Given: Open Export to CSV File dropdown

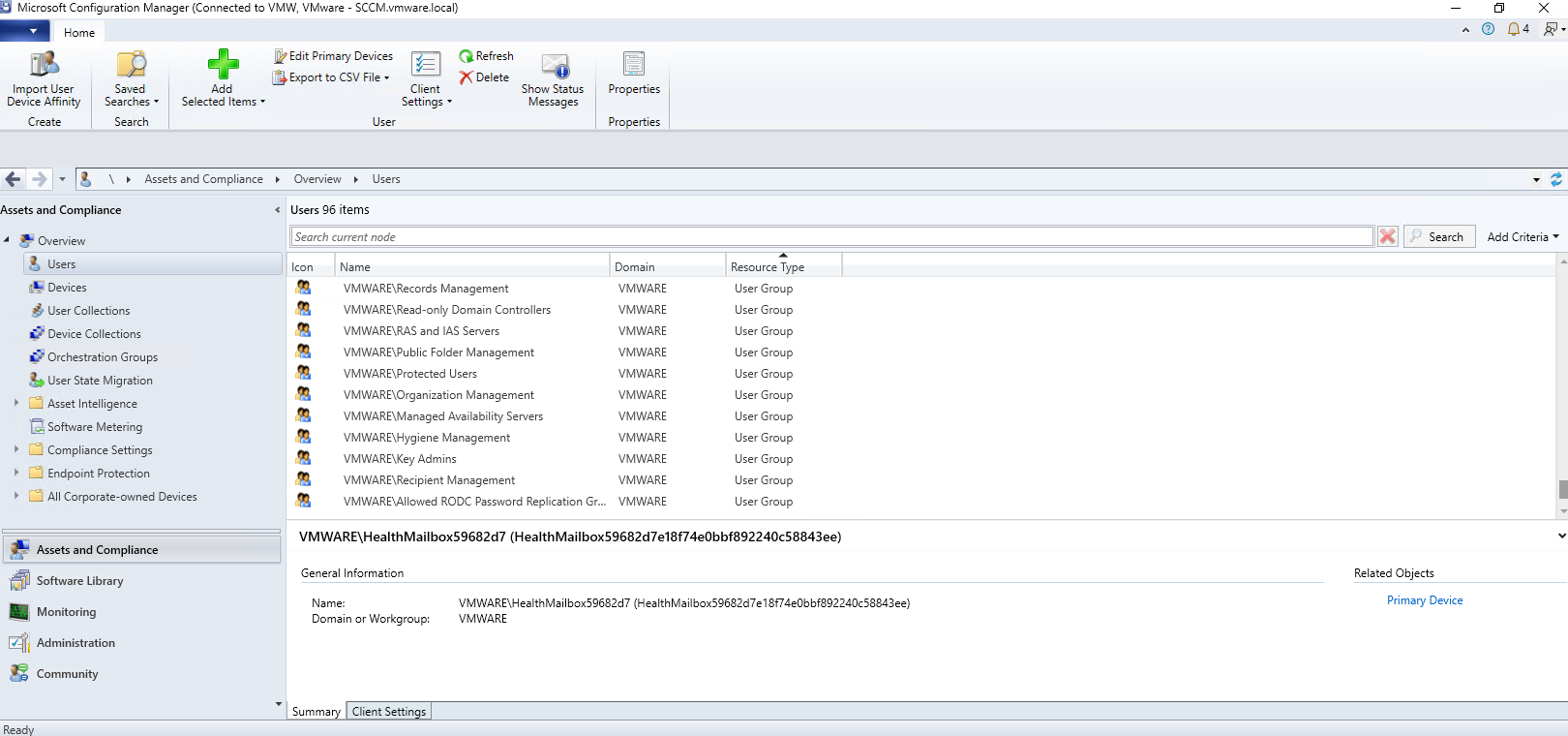Looking at the screenshot, I should (x=334, y=77).
